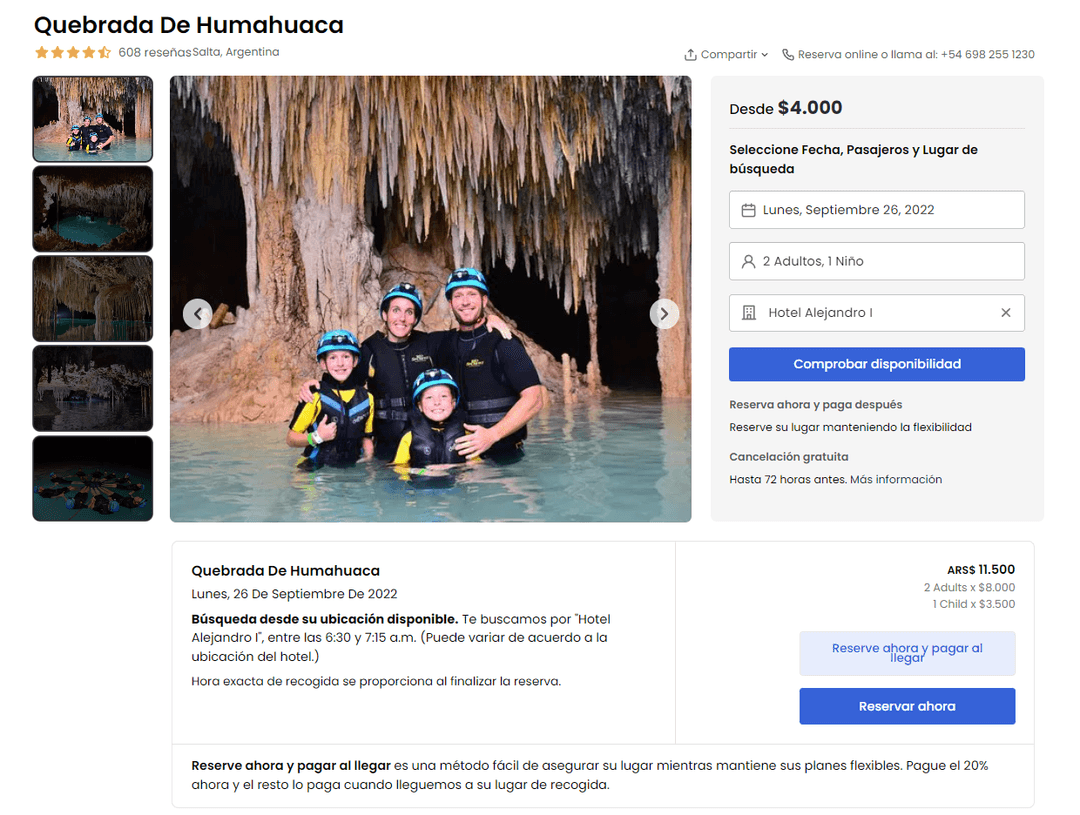
Task: Click the building icon in hotel field
Action: tap(749, 313)
